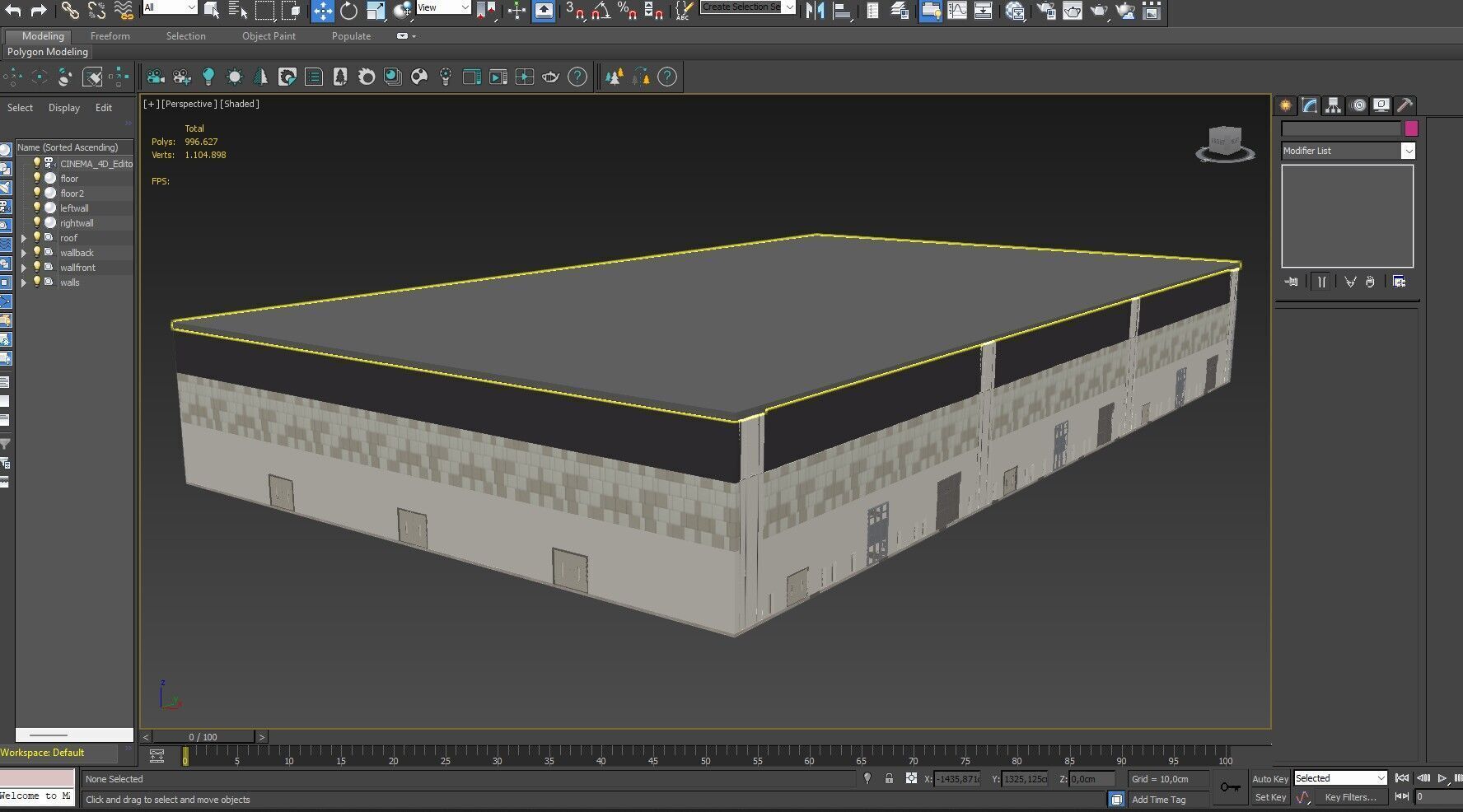Click the Play Animation button

click(1442, 777)
